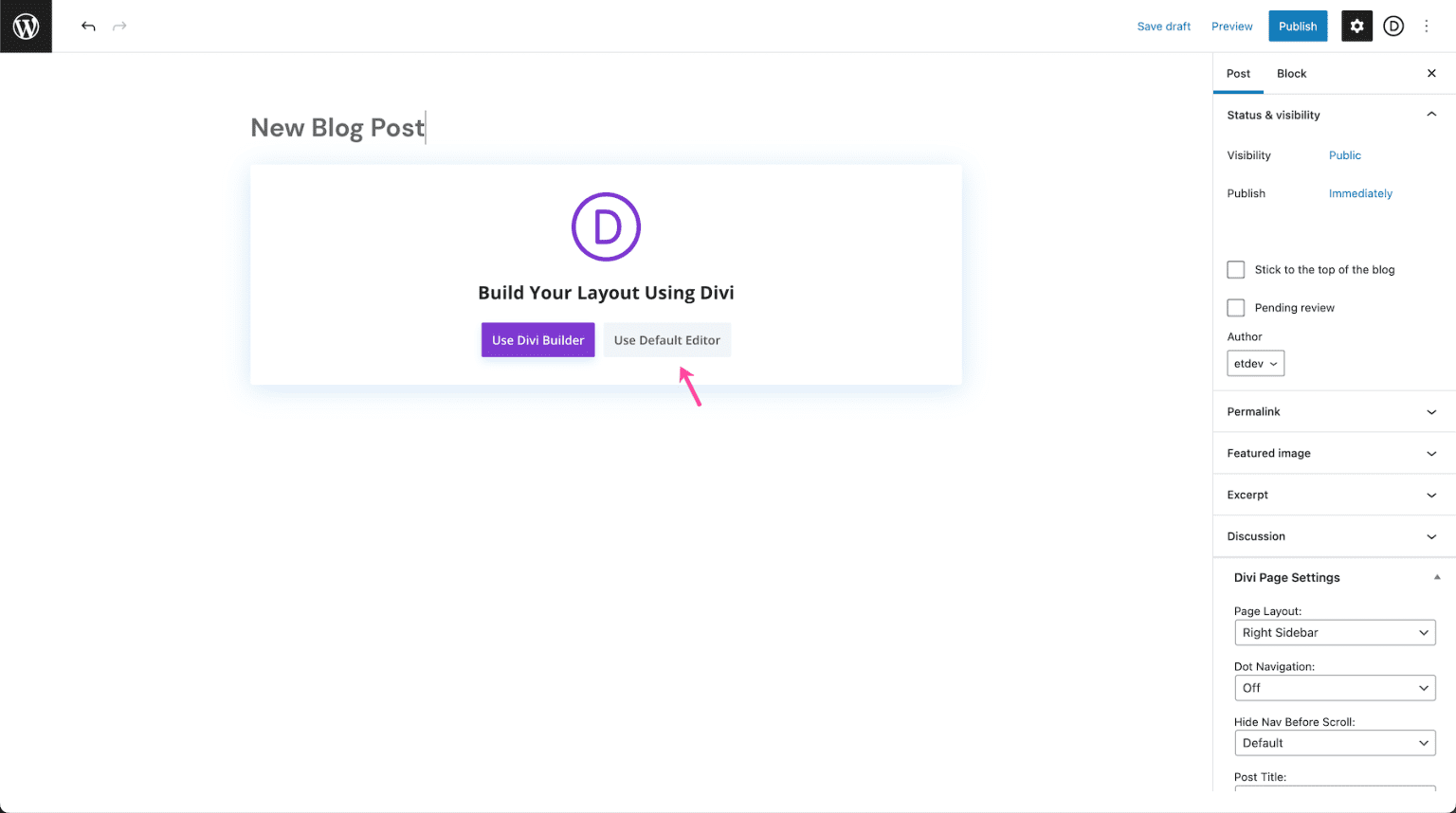Screen dimensions: 1456x813
Task: Click the New Blog Post title field
Action: [x=337, y=127]
